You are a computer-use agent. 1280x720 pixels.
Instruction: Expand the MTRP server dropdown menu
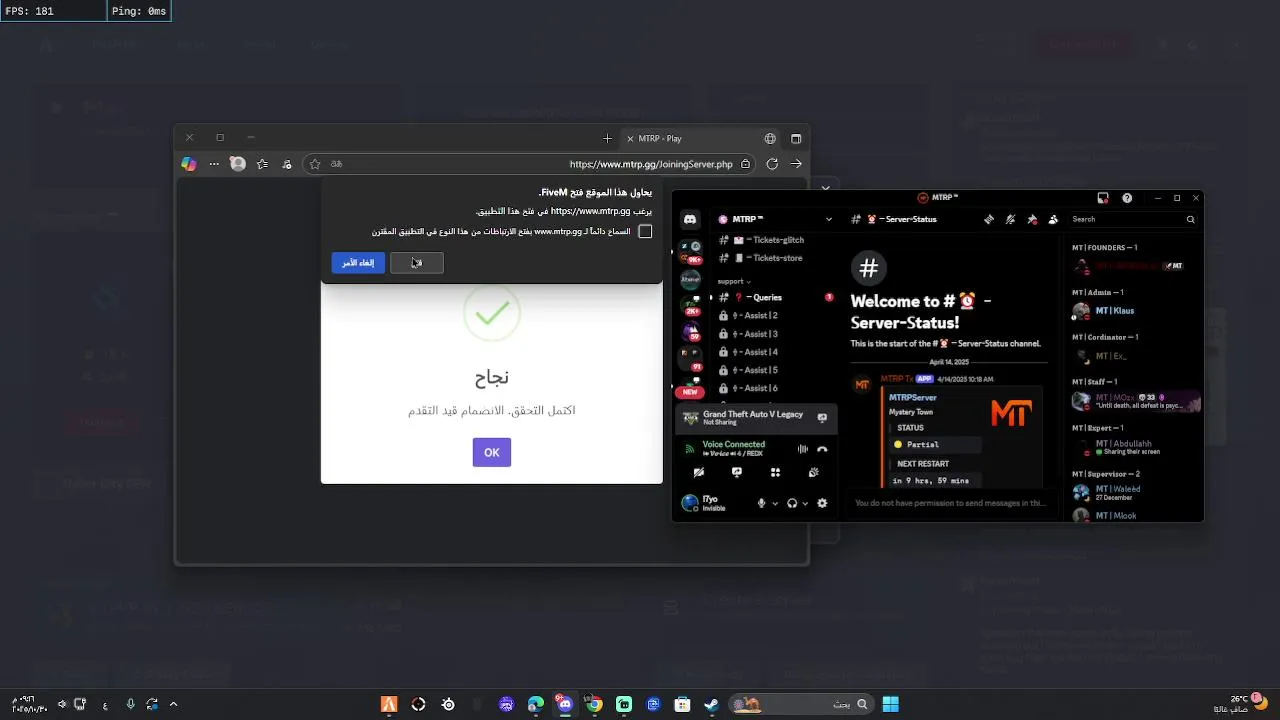[828, 219]
